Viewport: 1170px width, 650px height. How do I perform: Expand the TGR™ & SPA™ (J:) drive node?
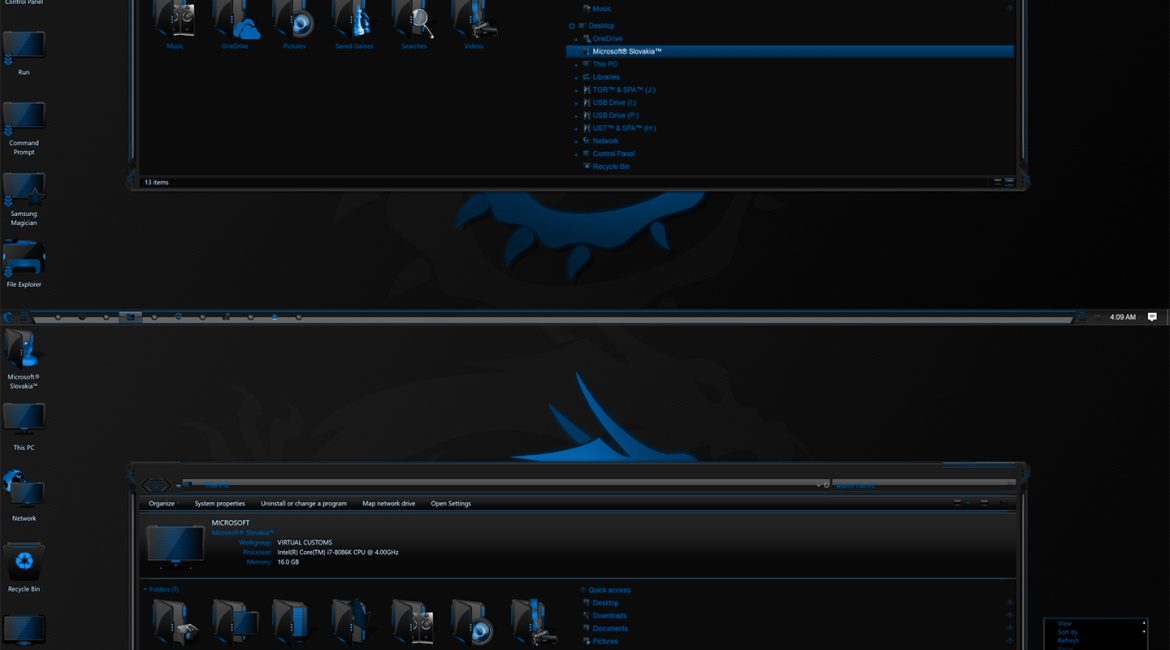pyautogui.click(x=576, y=90)
